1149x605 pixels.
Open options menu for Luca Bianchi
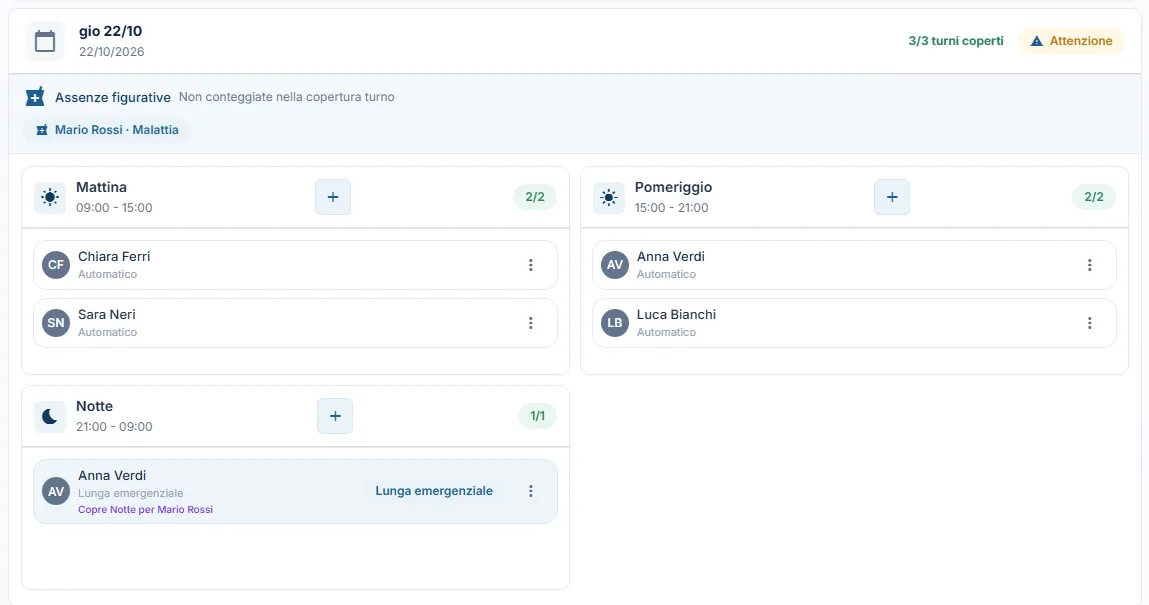(1090, 323)
